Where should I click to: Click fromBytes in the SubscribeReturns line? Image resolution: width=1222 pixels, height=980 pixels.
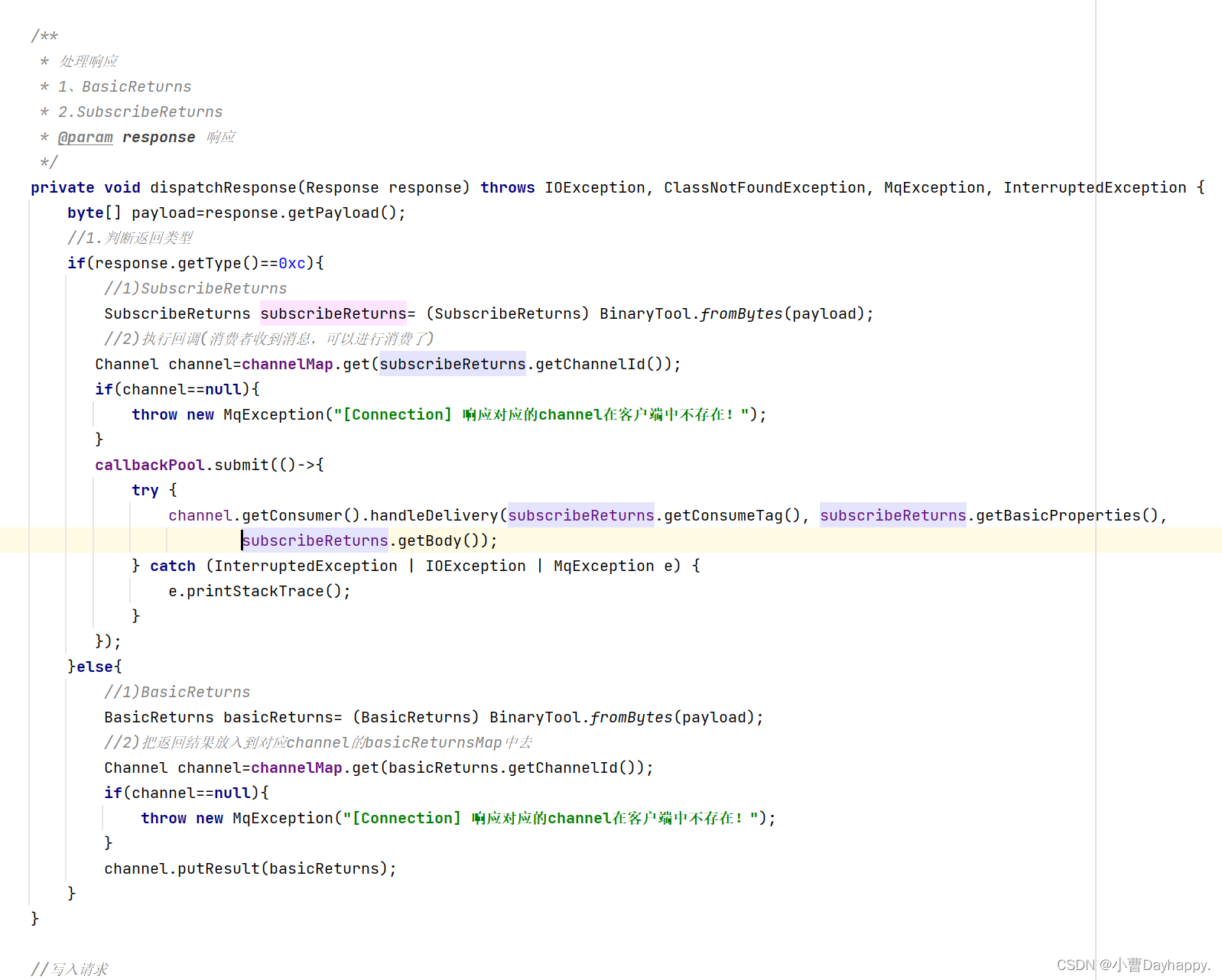tap(742, 313)
